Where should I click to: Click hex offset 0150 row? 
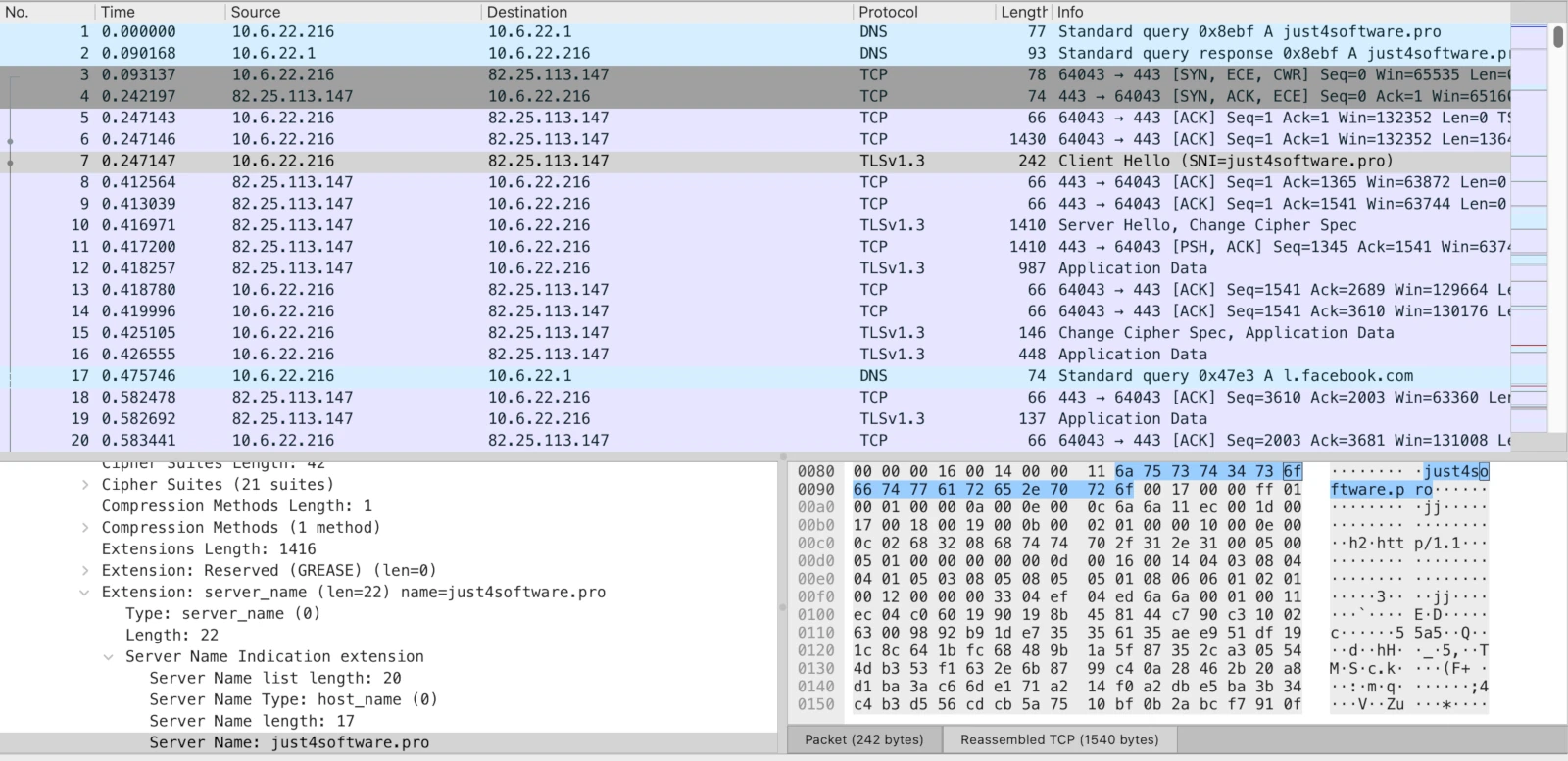pyautogui.click(x=815, y=704)
